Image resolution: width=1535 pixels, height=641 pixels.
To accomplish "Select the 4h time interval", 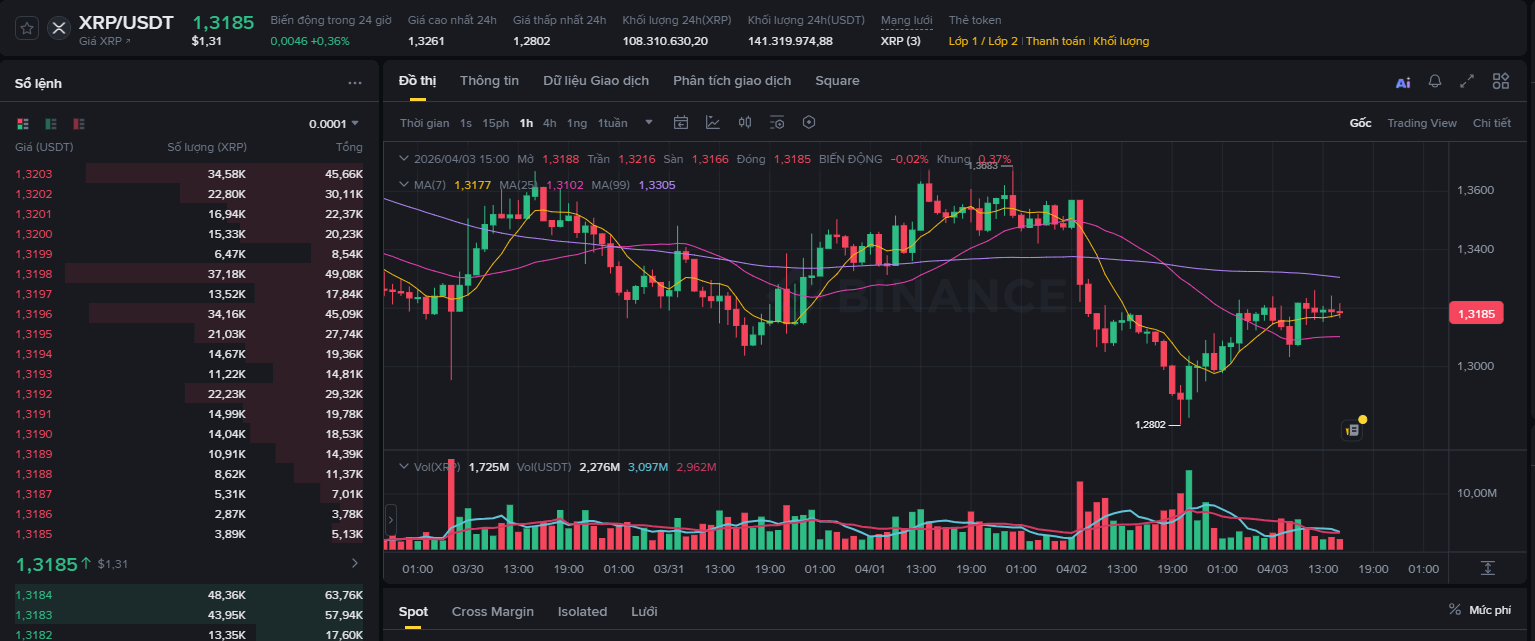I will (550, 123).
